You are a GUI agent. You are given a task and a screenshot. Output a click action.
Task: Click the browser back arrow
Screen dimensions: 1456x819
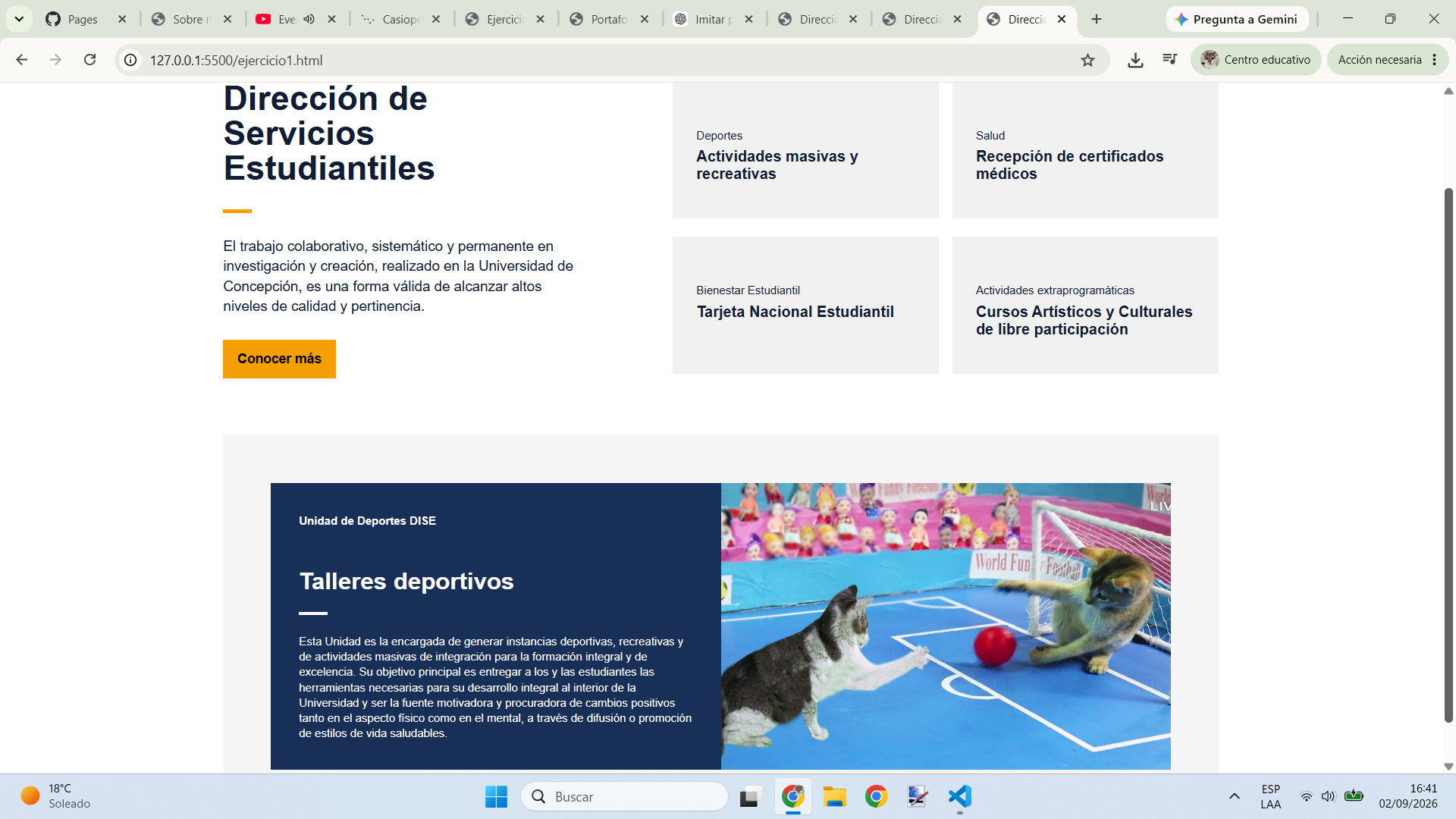(22, 60)
